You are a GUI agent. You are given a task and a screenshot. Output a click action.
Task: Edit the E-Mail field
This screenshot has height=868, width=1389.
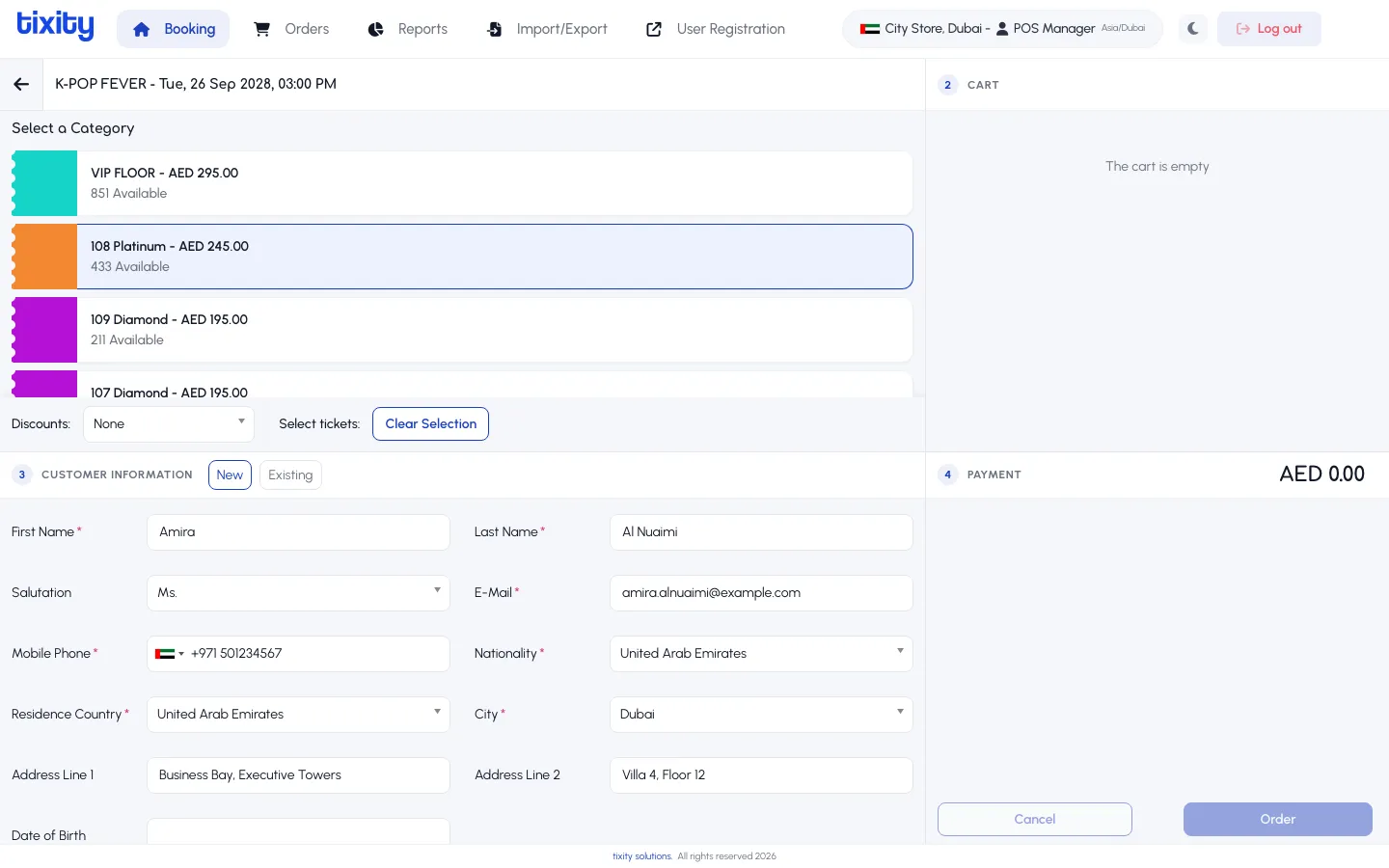(x=761, y=593)
